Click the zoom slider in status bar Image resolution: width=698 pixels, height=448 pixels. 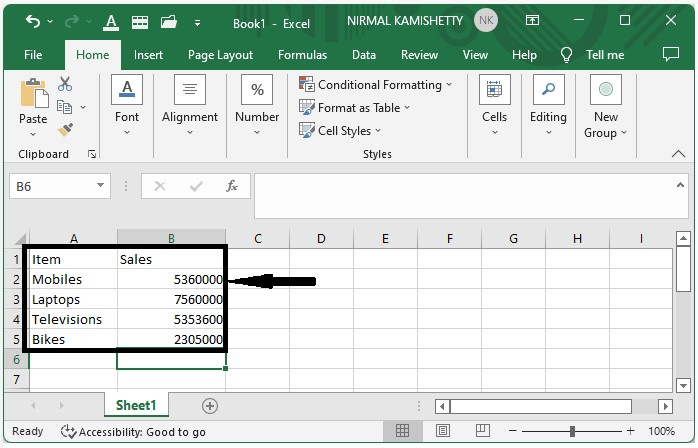572,431
